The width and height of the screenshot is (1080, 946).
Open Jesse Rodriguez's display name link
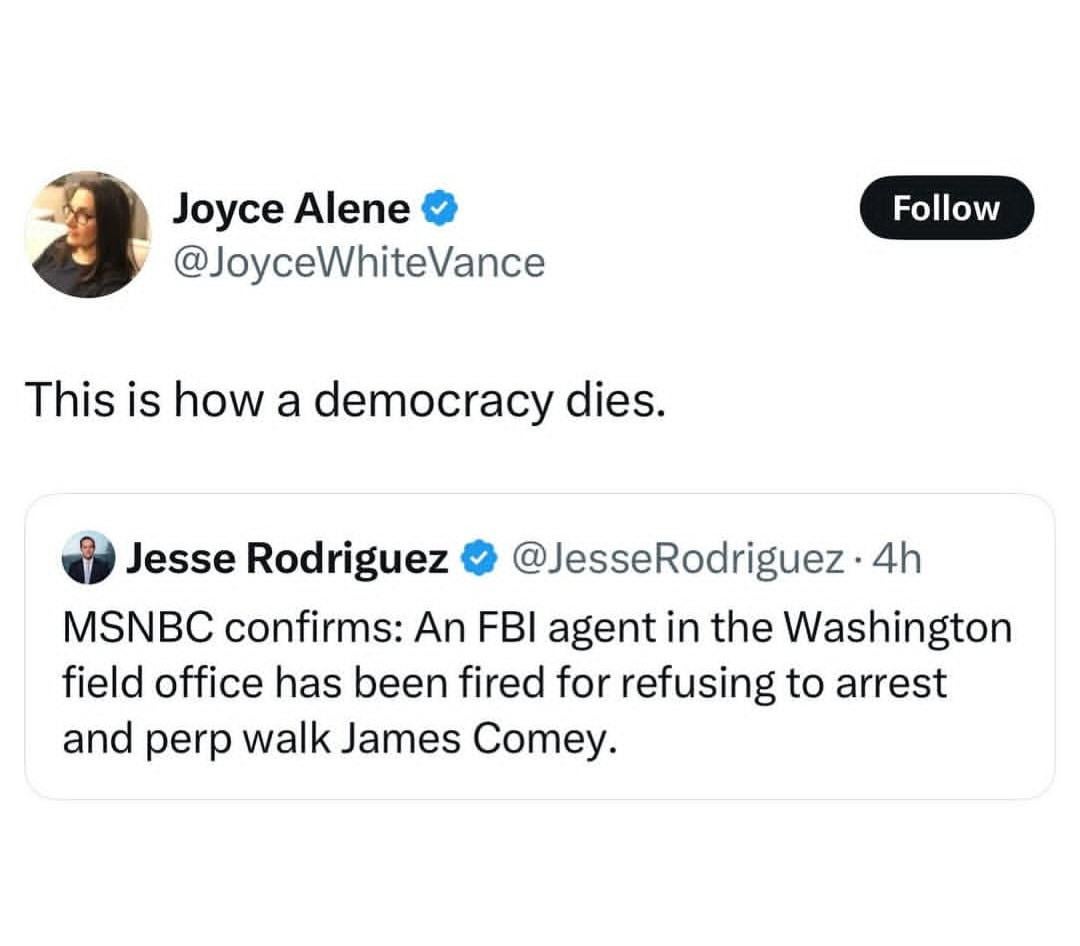pyautogui.click(x=286, y=558)
